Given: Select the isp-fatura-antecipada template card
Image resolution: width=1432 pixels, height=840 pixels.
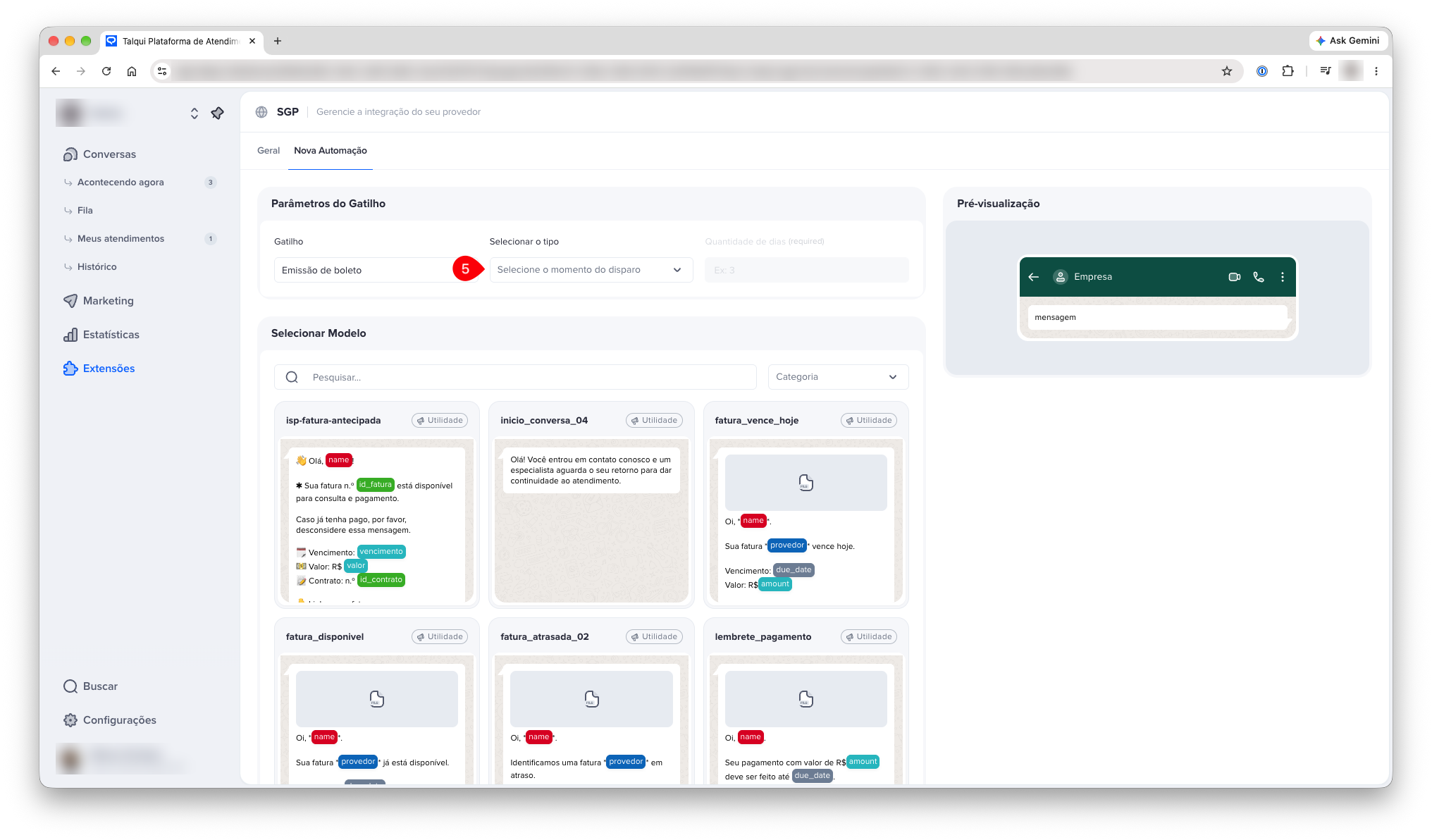Looking at the screenshot, I should (x=376, y=505).
